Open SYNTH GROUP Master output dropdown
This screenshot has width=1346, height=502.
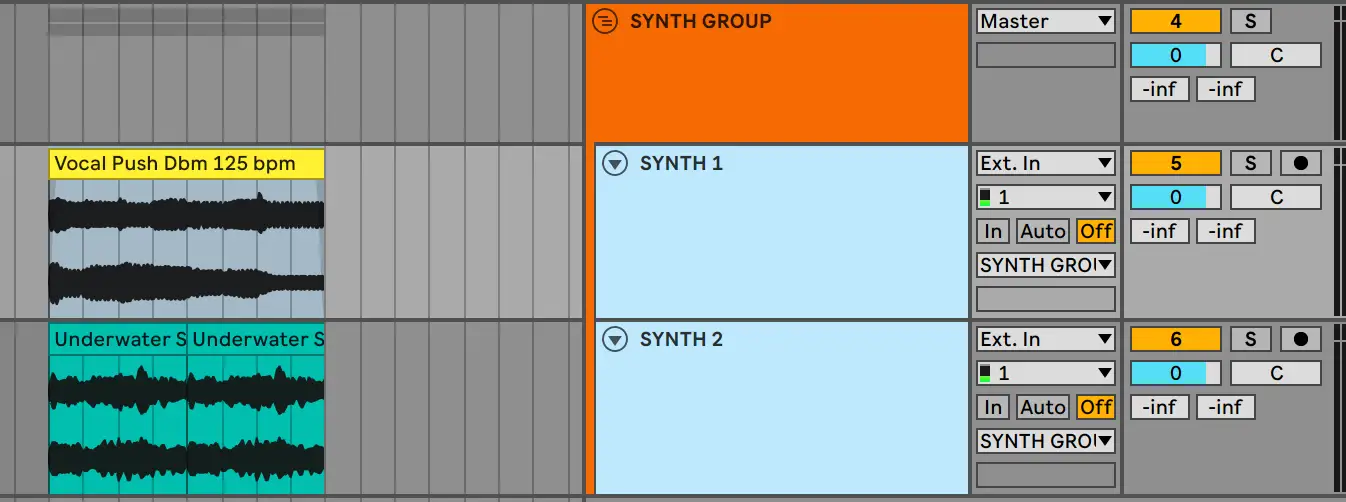pyautogui.click(x=1045, y=21)
